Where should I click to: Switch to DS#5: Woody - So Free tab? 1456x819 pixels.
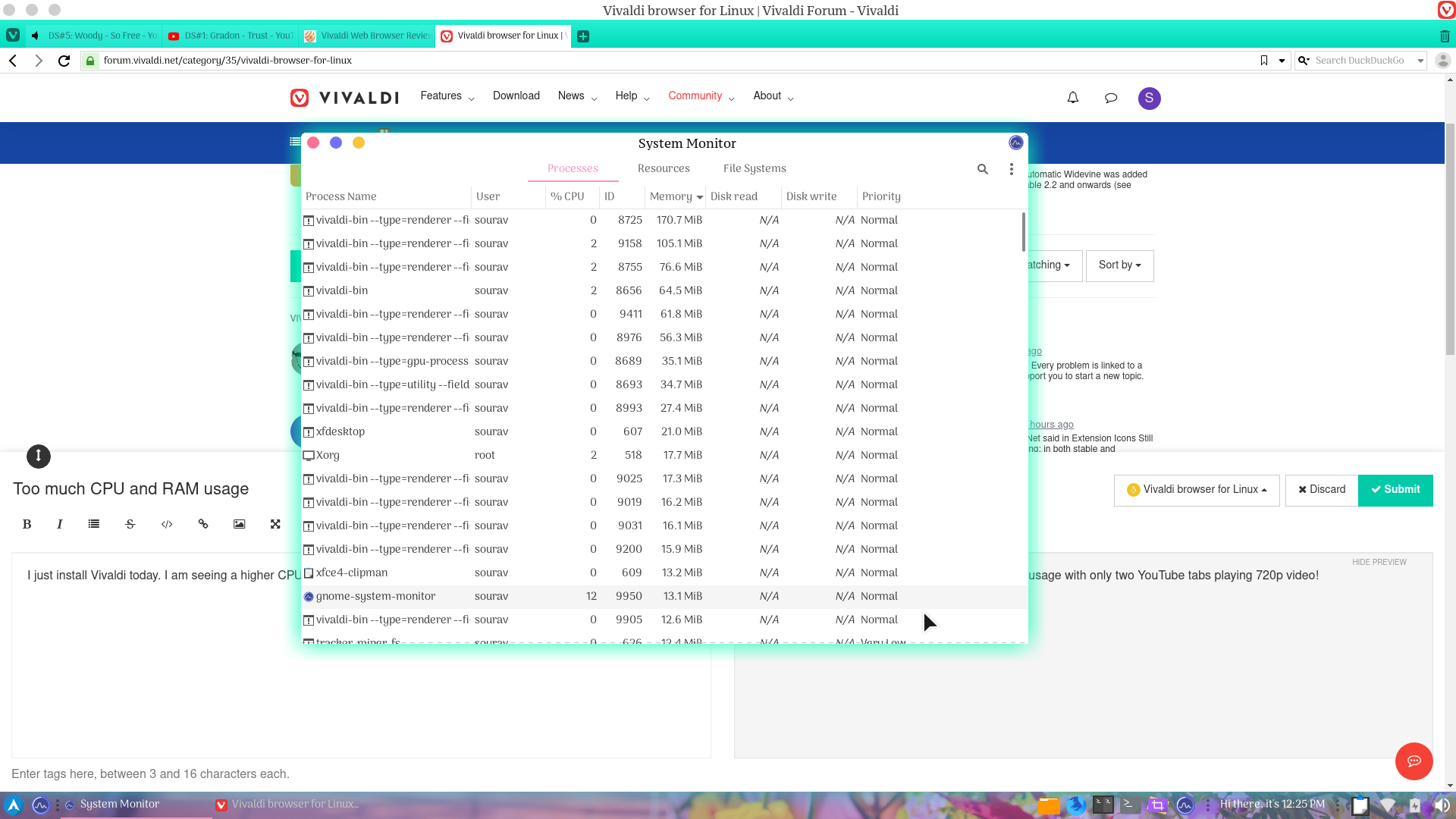click(x=93, y=36)
